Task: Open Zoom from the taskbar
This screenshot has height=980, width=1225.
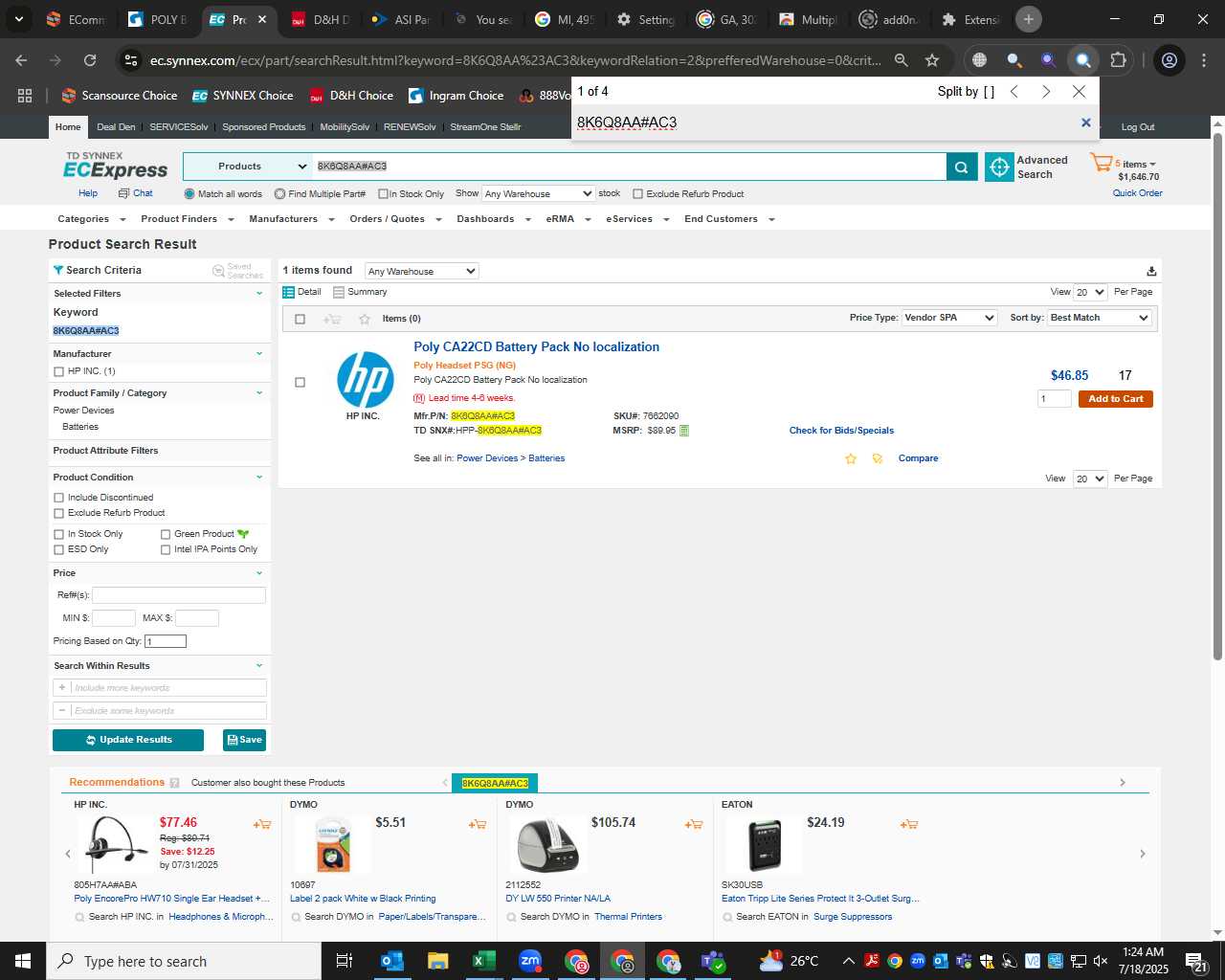Action: click(530, 961)
